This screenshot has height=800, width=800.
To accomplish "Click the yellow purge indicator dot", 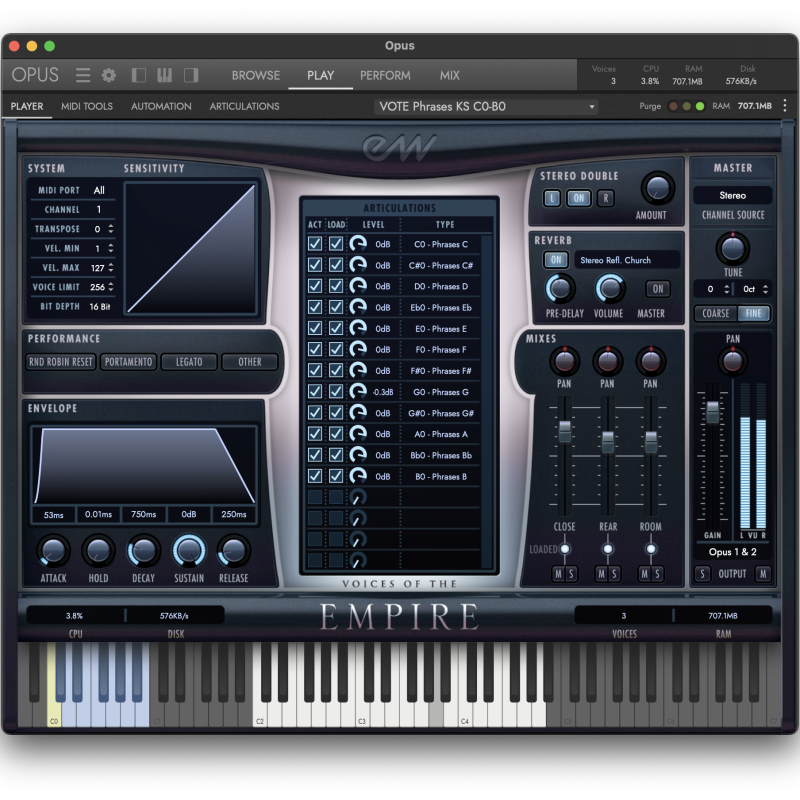I will click(x=687, y=106).
